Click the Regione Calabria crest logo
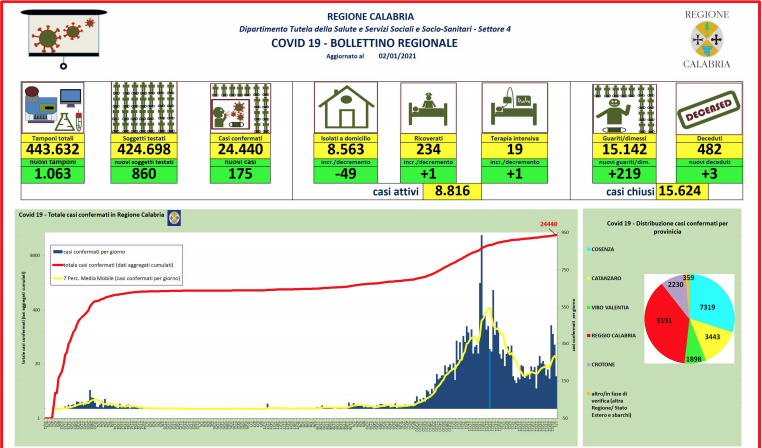 [x=706, y=40]
